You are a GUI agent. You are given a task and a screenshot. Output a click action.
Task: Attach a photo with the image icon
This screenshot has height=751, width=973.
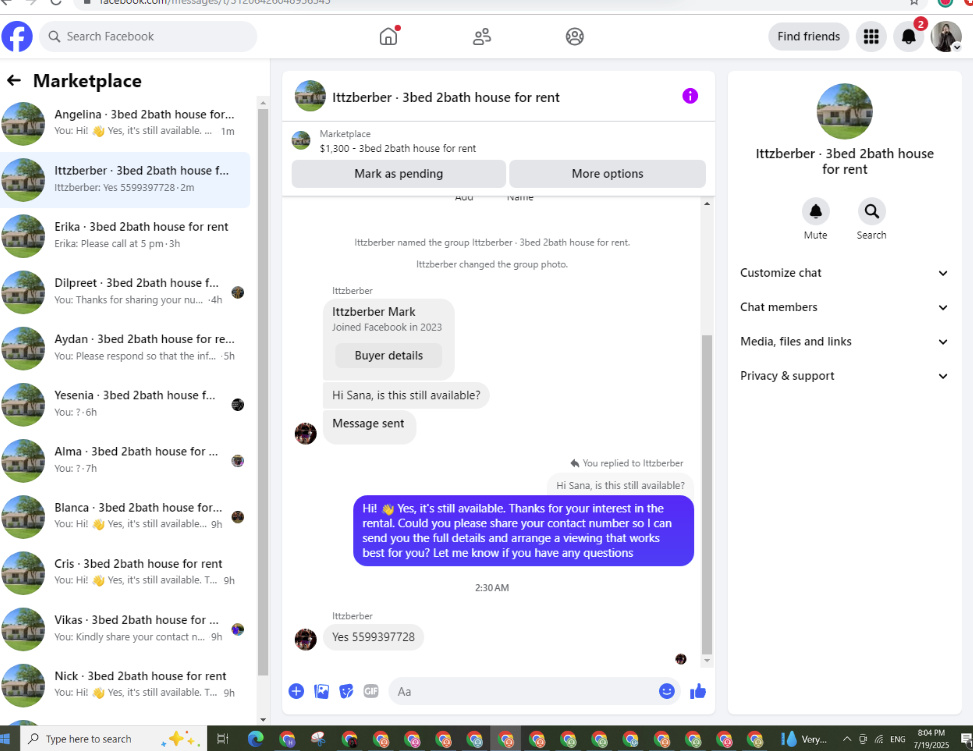321,691
